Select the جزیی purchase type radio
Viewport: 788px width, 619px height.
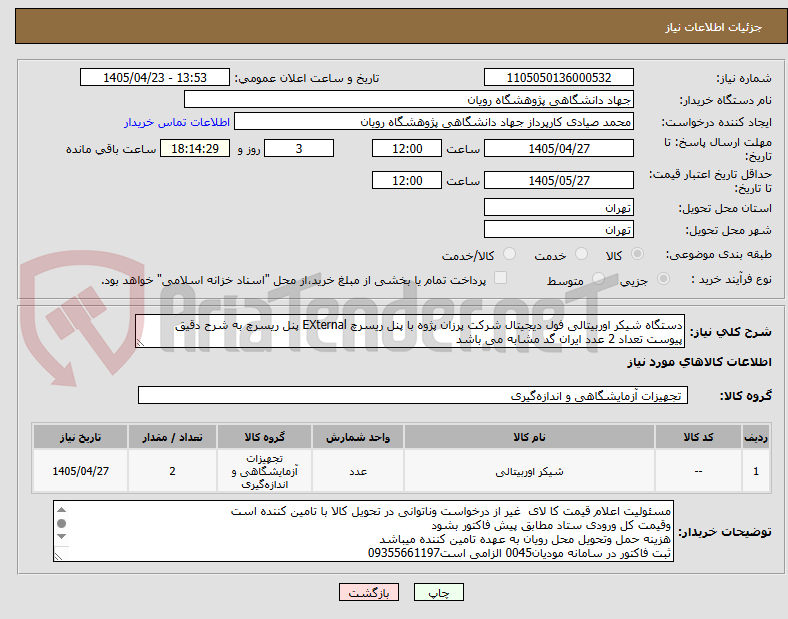(x=663, y=279)
